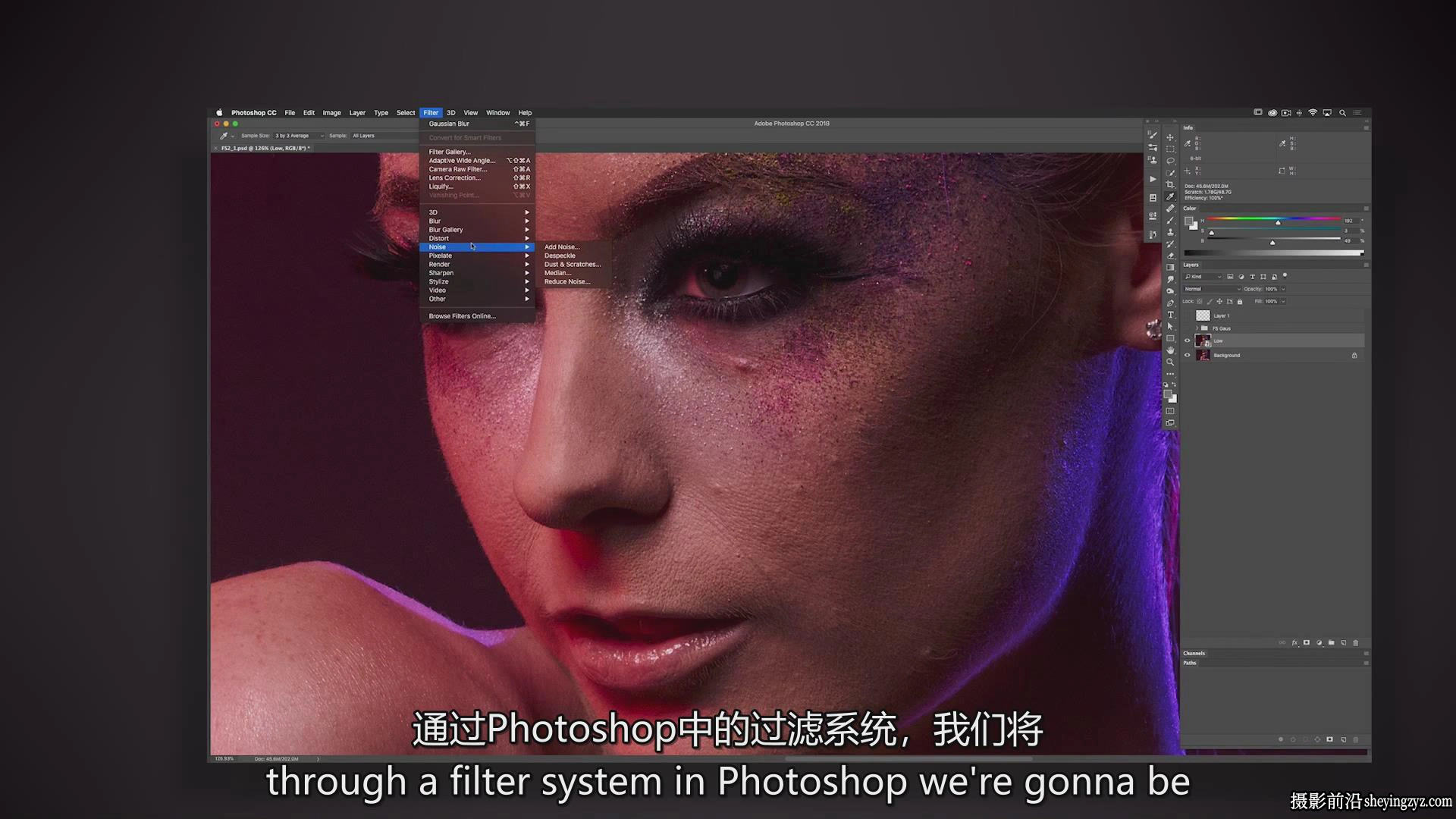1456x819 pixels.
Task: Toggle lock image pixels
Action: pos(1210,302)
